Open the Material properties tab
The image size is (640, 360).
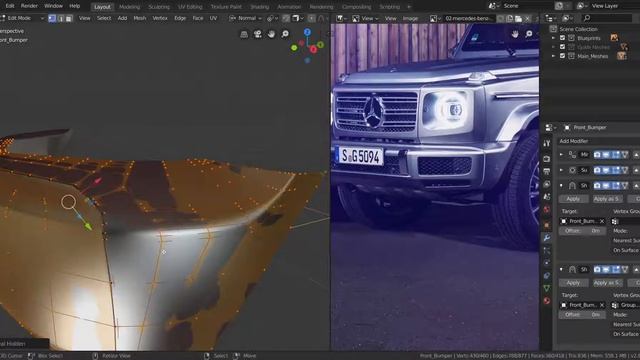click(547, 301)
